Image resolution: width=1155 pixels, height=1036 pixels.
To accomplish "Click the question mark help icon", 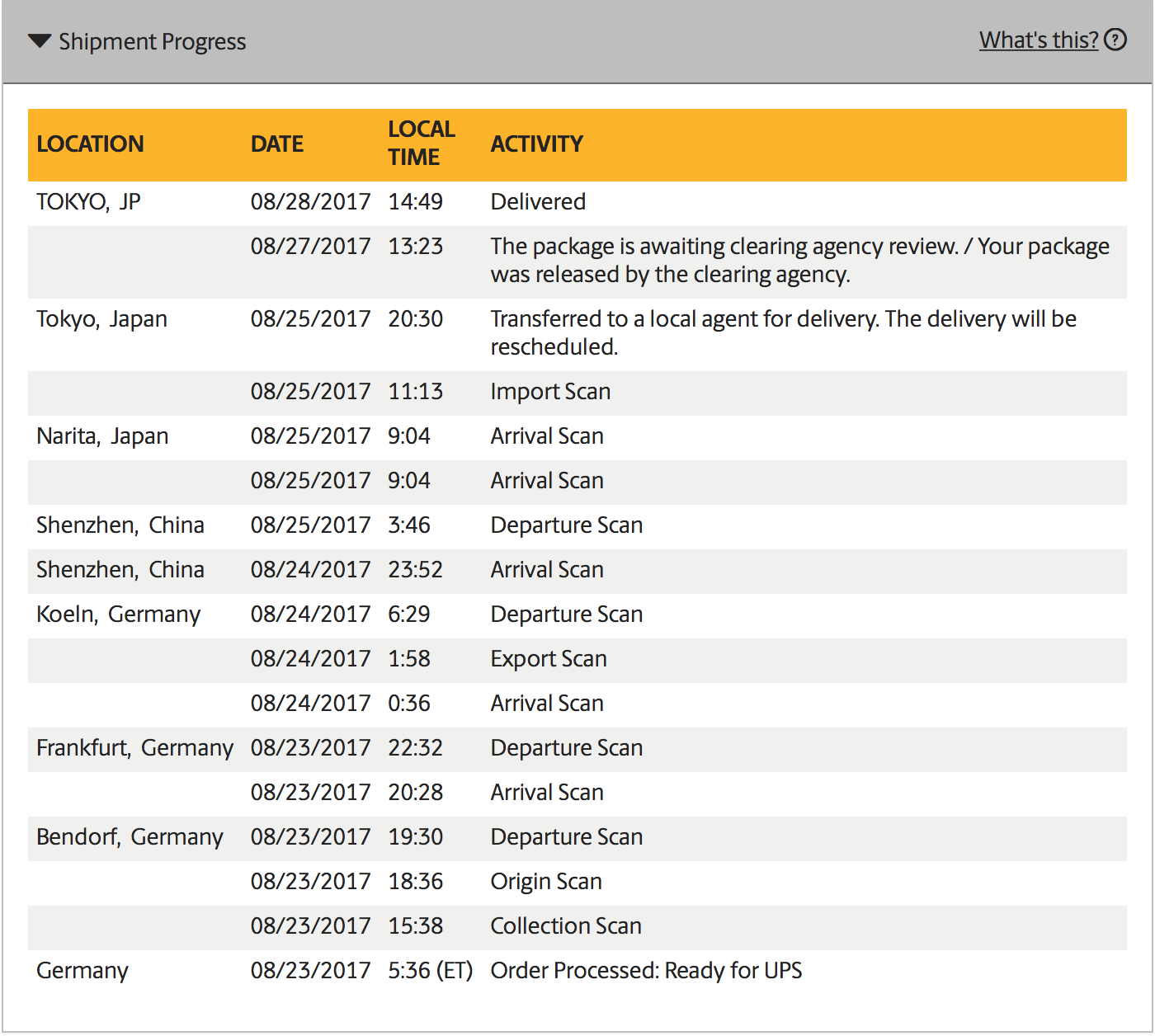I will click(x=1115, y=40).
